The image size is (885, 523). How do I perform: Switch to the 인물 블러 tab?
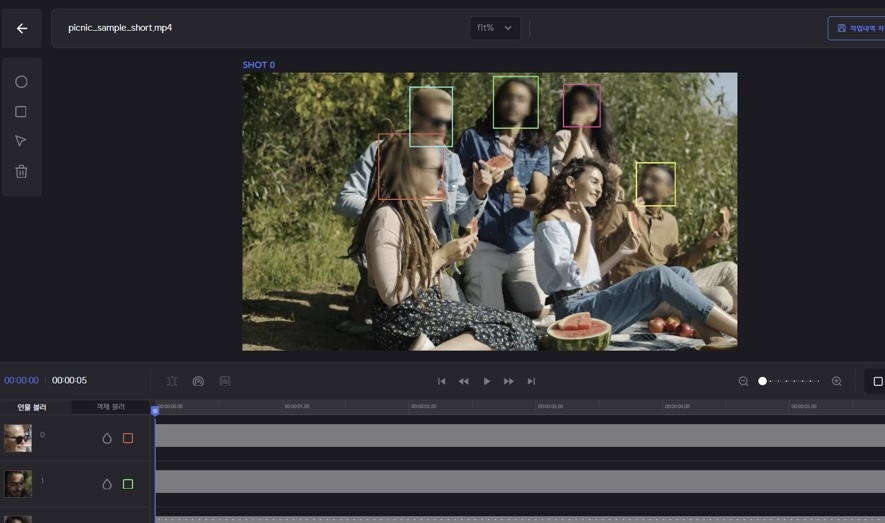pos(32,407)
